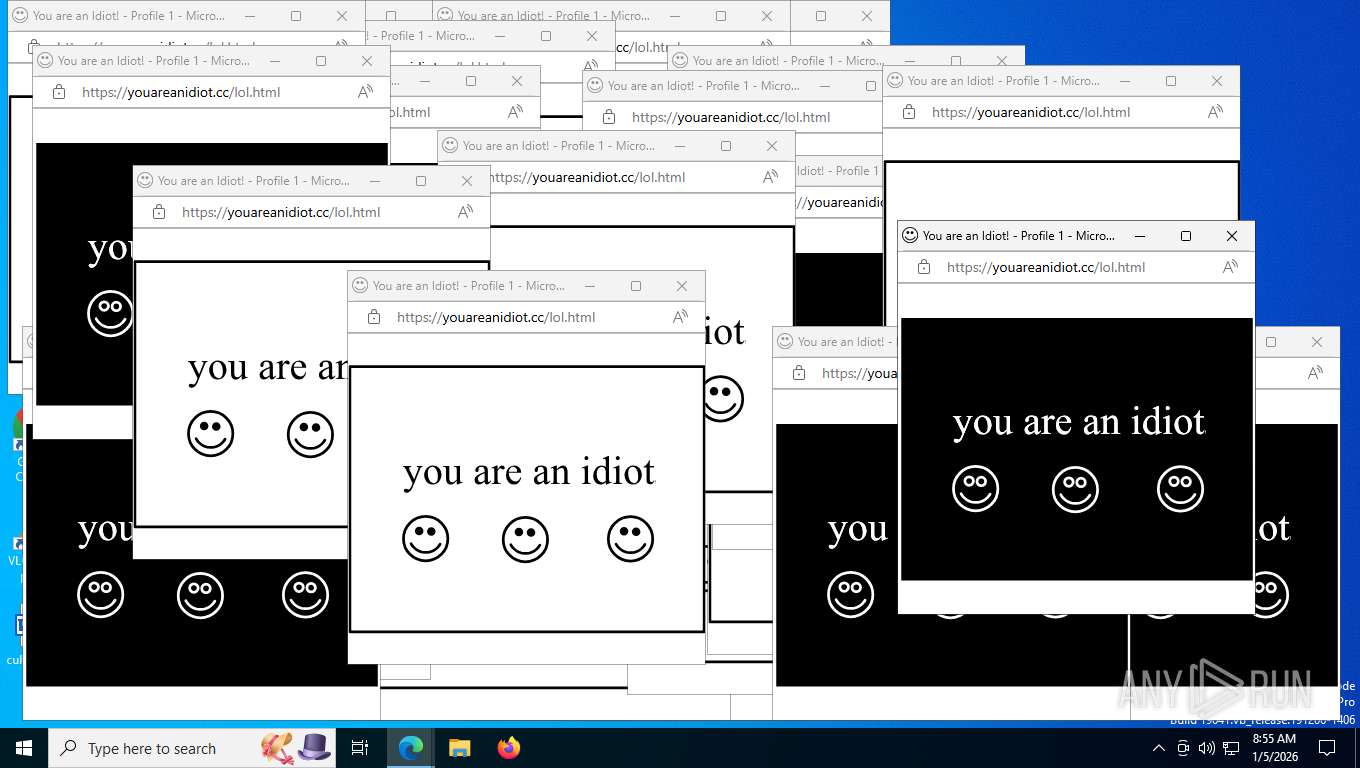Minimize the active black popup on the right

(1140, 236)
